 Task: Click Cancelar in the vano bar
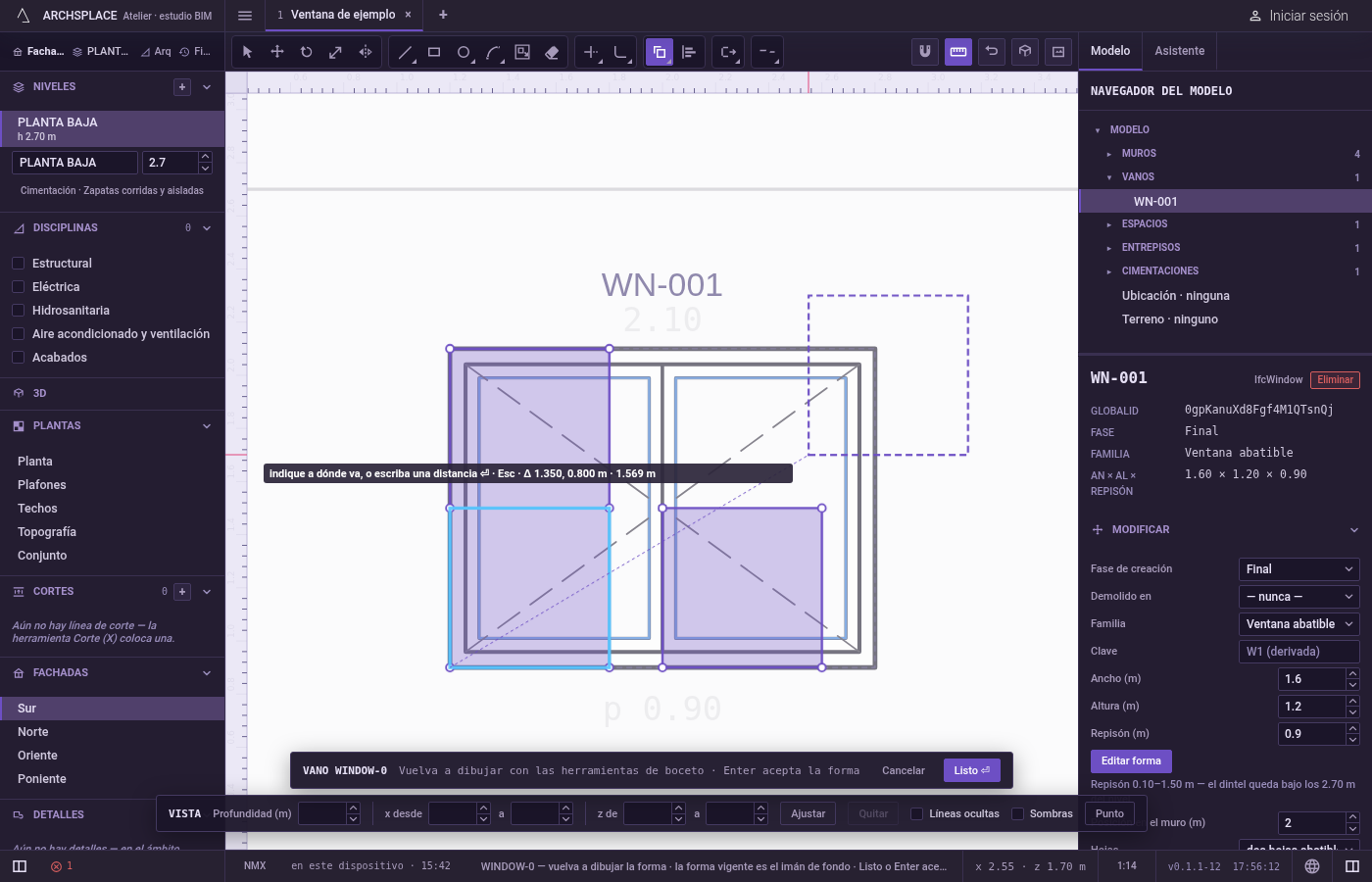click(x=904, y=770)
